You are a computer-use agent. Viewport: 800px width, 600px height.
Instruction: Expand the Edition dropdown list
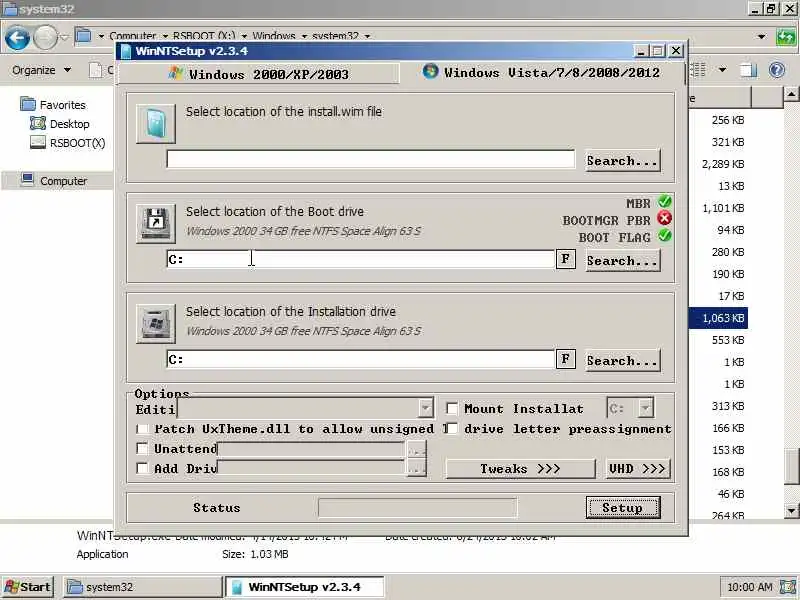pos(426,408)
